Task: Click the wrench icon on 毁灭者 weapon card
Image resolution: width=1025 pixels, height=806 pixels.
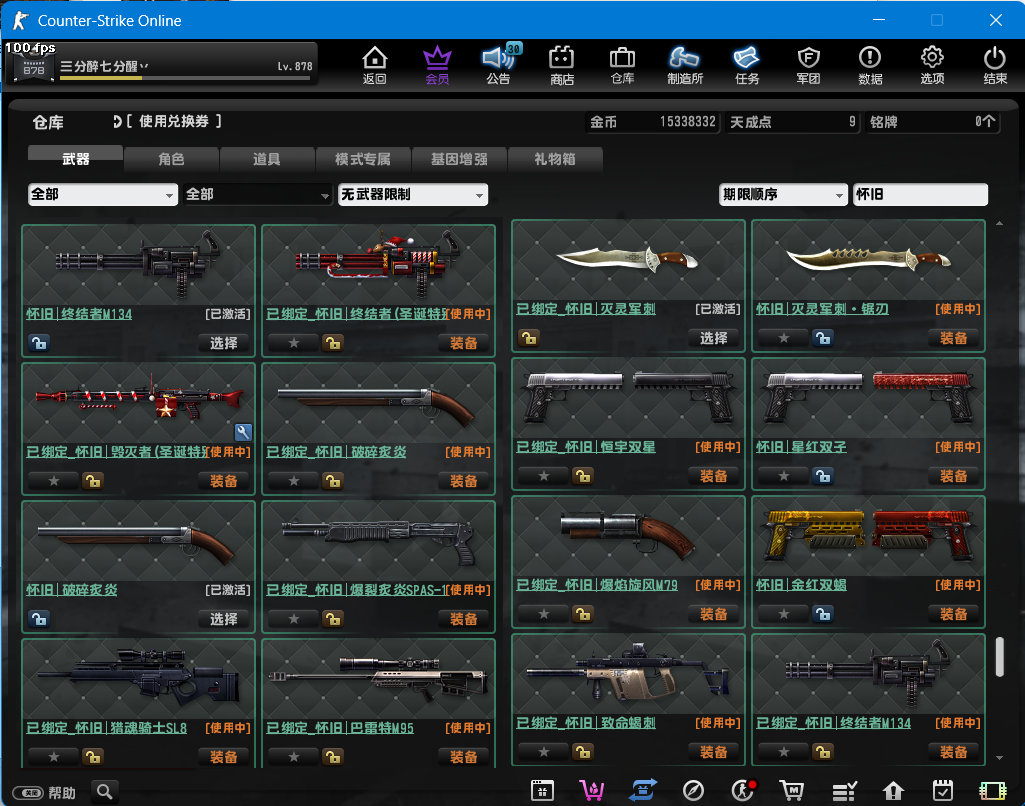Action: [x=243, y=432]
